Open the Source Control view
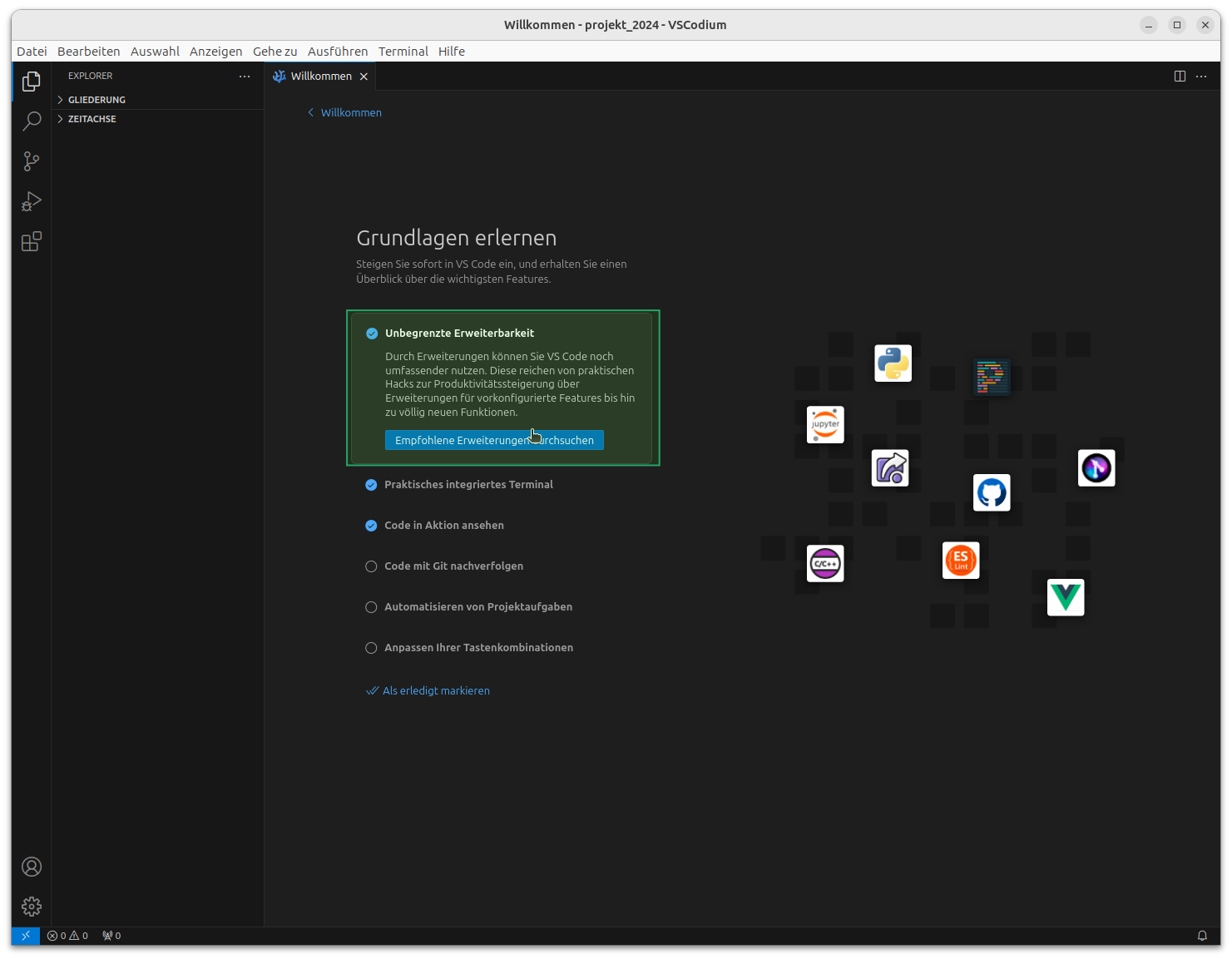 32,161
